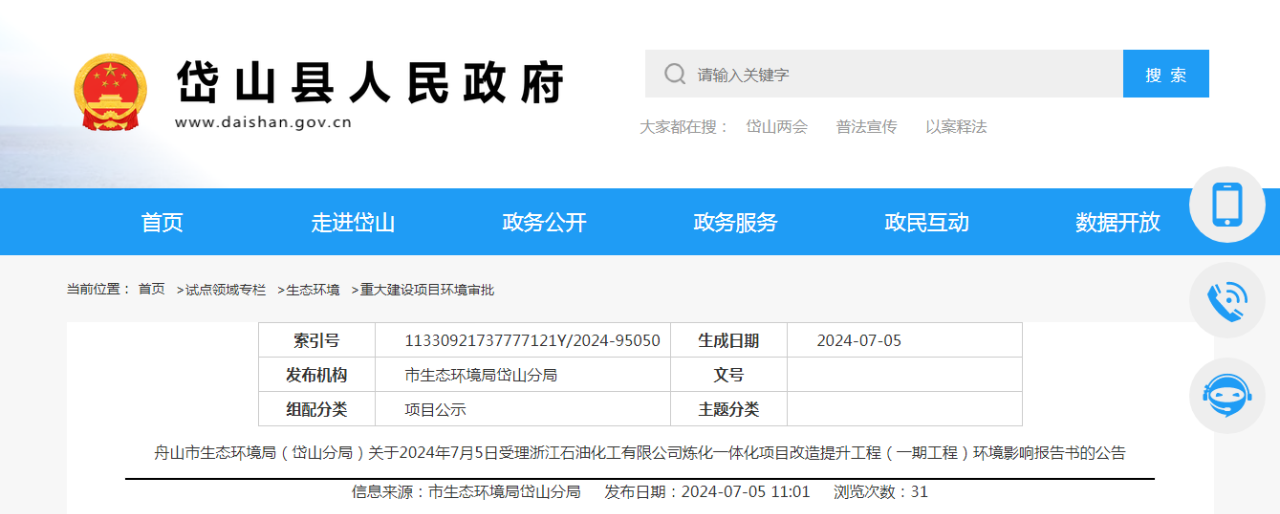Click the 岱山两会 hot search link
This screenshot has height=514, width=1280.
pos(777,127)
